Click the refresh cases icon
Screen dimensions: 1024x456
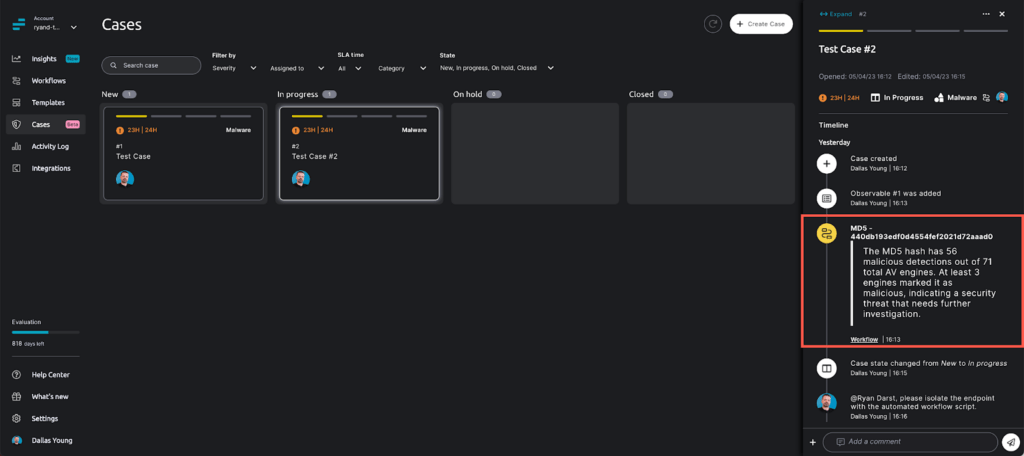coord(713,24)
